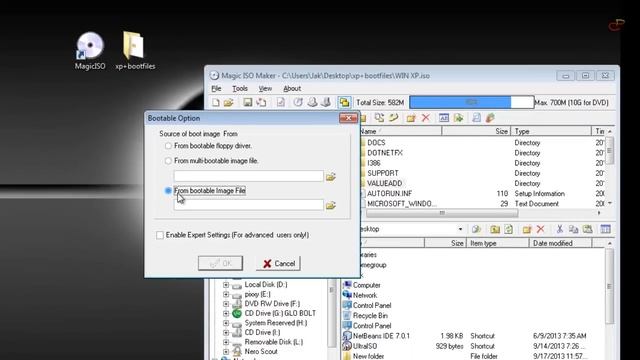Click the green arrow add icon in ISO toolbar
This screenshot has height=360, width=640.
[x=459, y=118]
